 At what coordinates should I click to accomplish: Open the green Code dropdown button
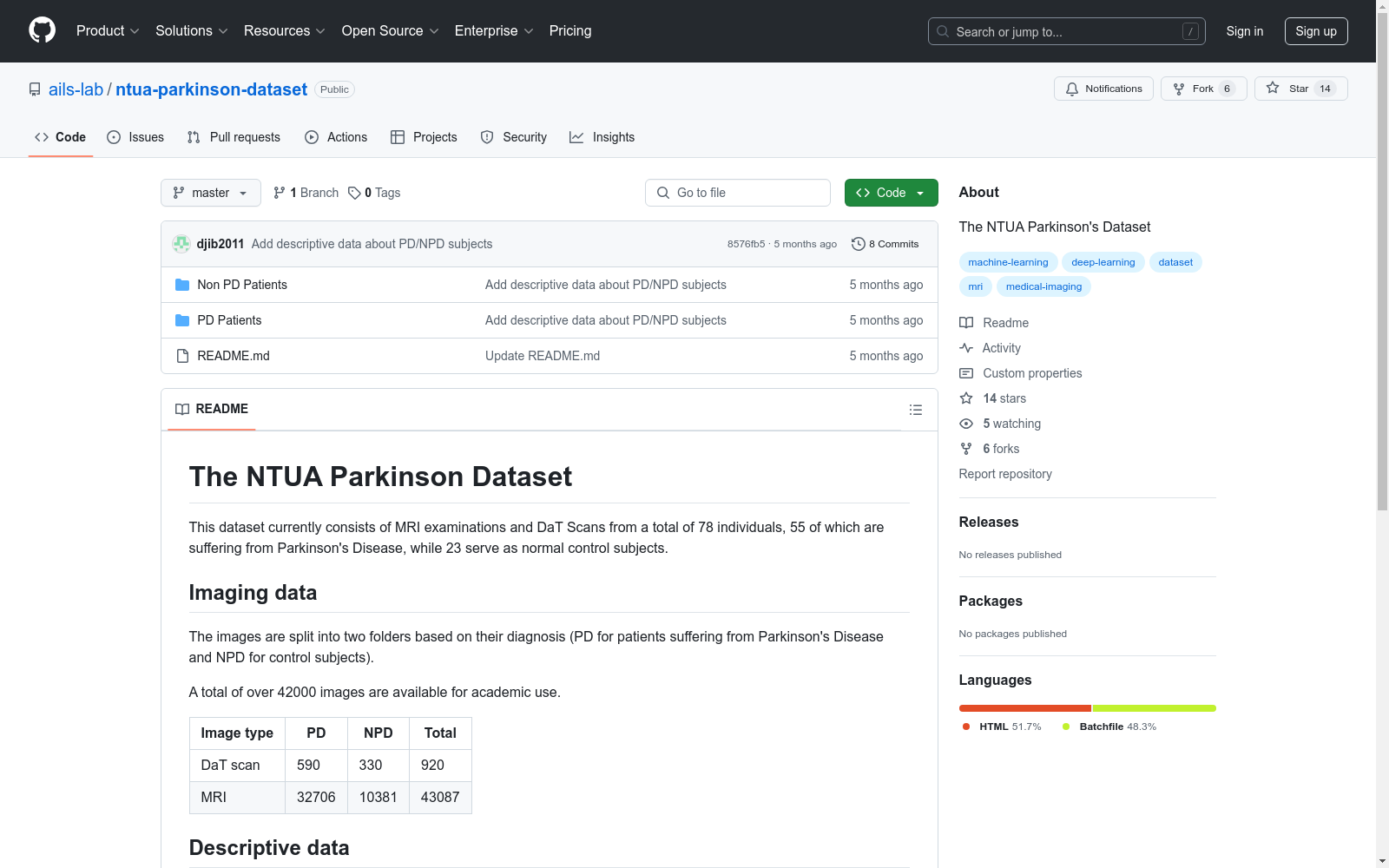(x=891, y=193)
